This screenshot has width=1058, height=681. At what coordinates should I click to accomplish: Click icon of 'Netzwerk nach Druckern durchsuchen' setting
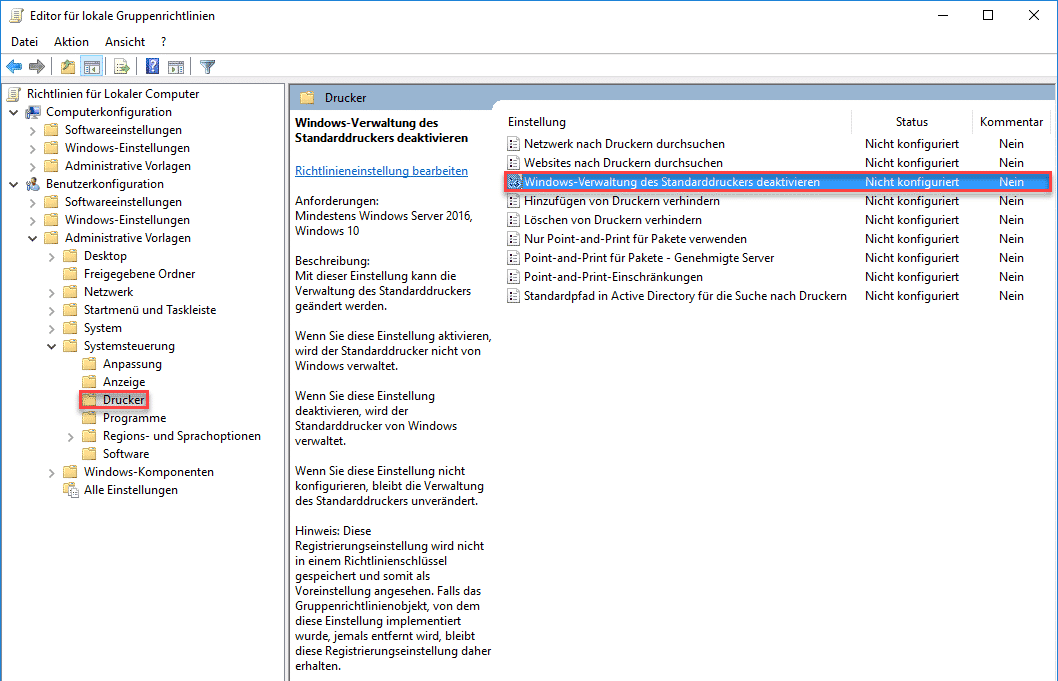click(x=513, y=144)
